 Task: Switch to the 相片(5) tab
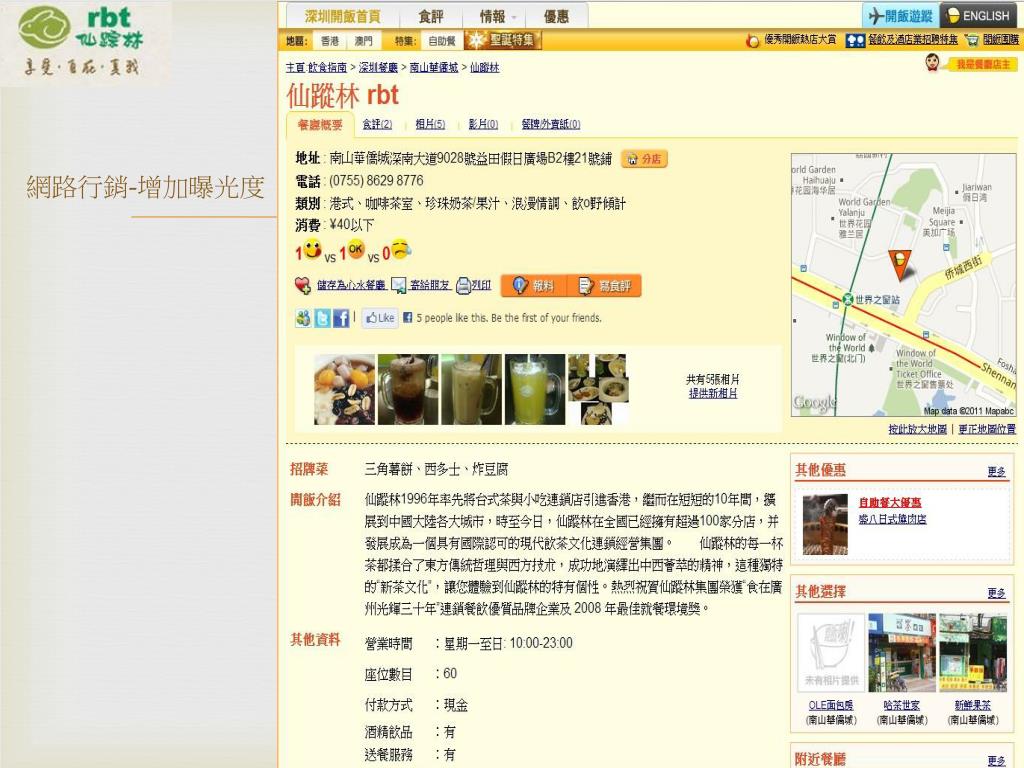tap(430, 124)
